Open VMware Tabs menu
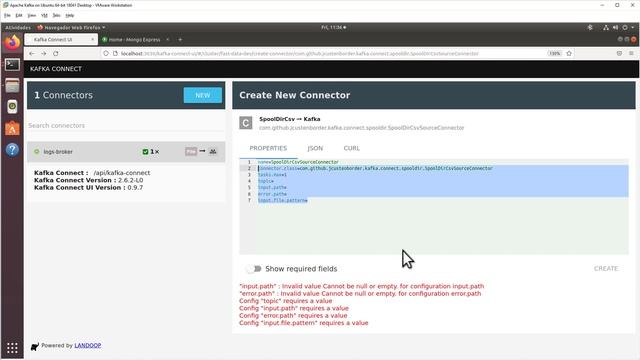 pos(56,16)
